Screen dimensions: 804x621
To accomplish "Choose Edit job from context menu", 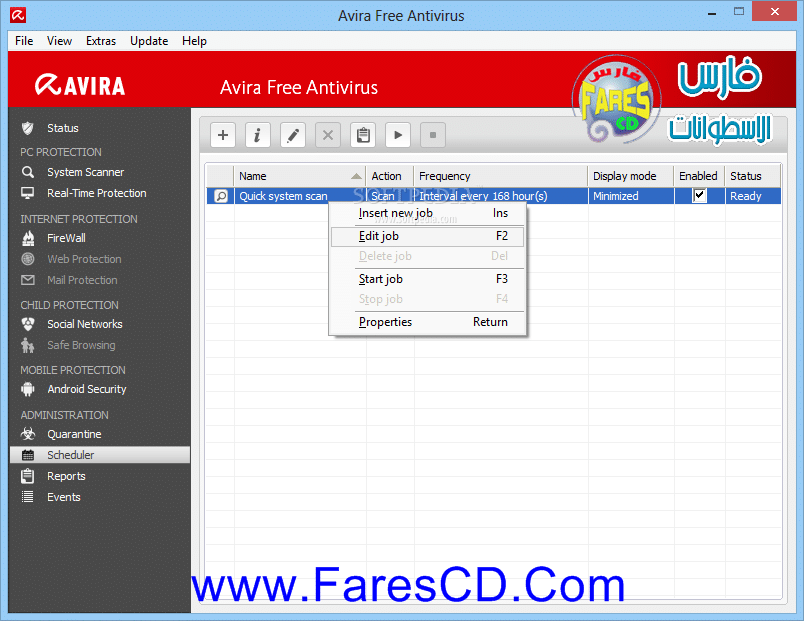I will 428,236.
